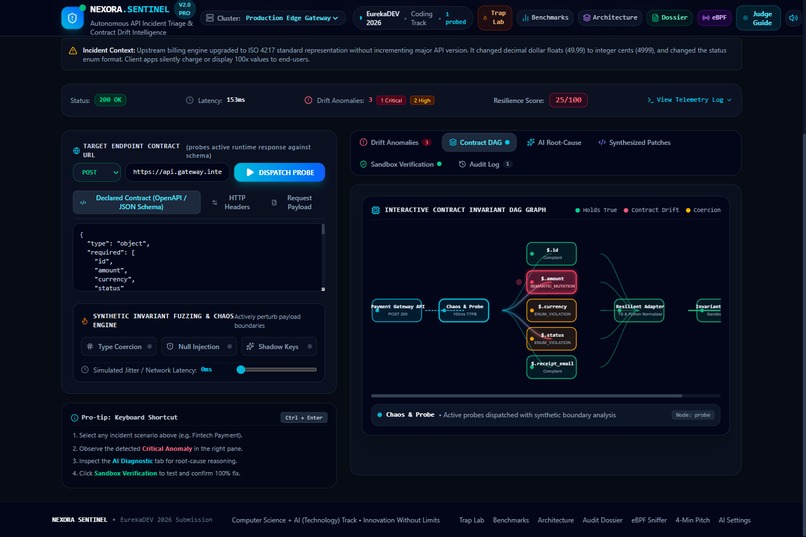The image size is (806, 537).
Task: Click the Sandbox Verification link in pro-tips
Action: (125, 473)
